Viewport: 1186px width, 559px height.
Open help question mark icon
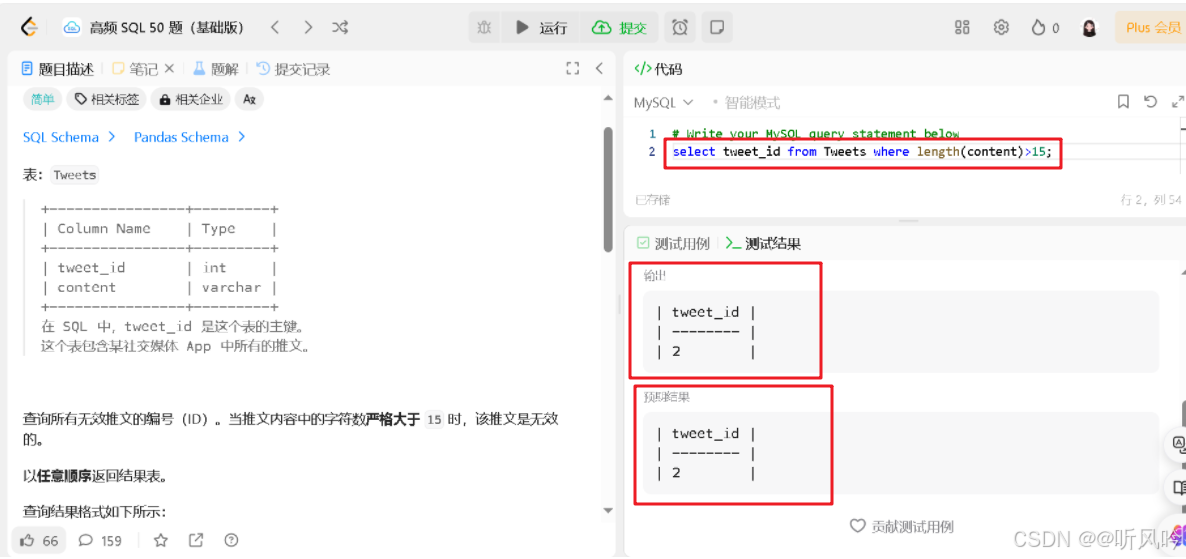pyautogui.click(x=231, y=540)
